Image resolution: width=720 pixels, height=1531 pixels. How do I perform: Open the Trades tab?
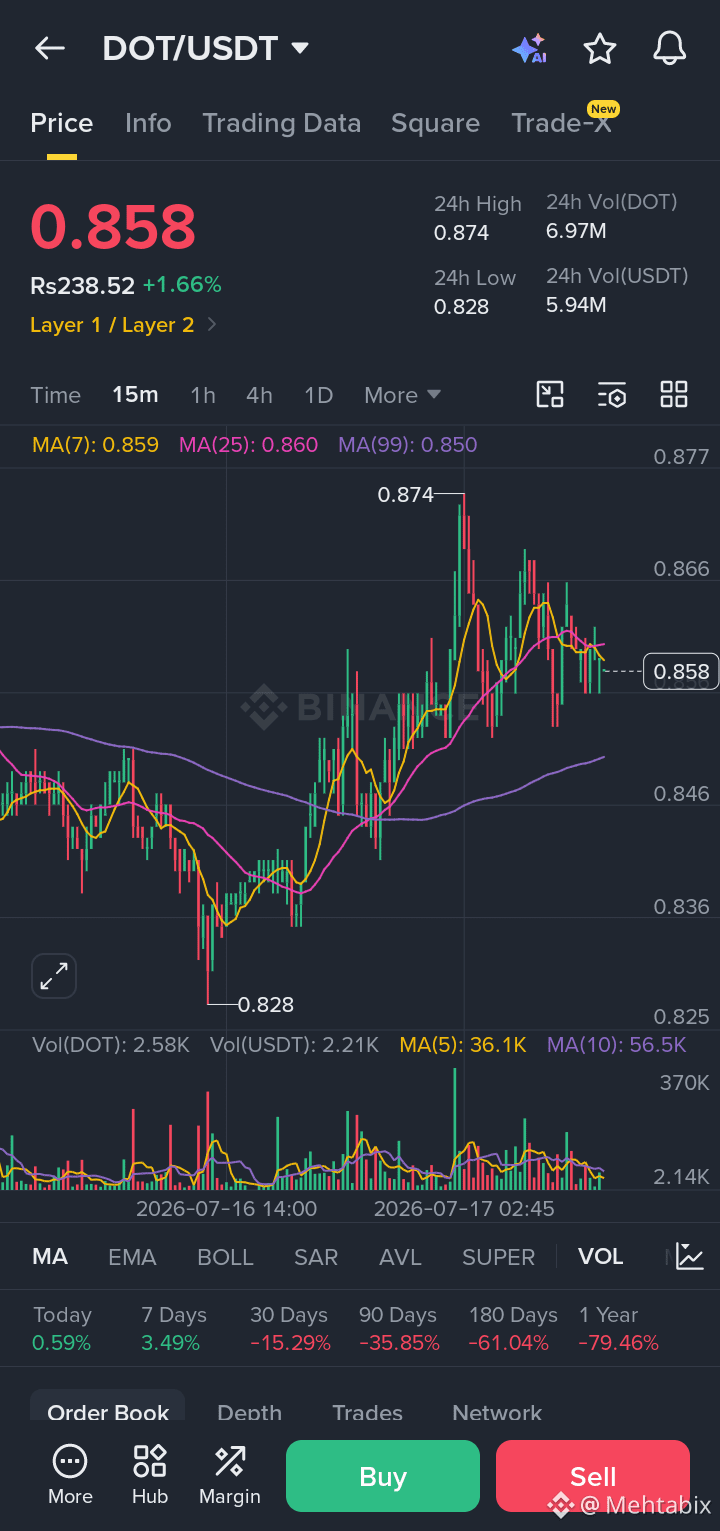367,1412
